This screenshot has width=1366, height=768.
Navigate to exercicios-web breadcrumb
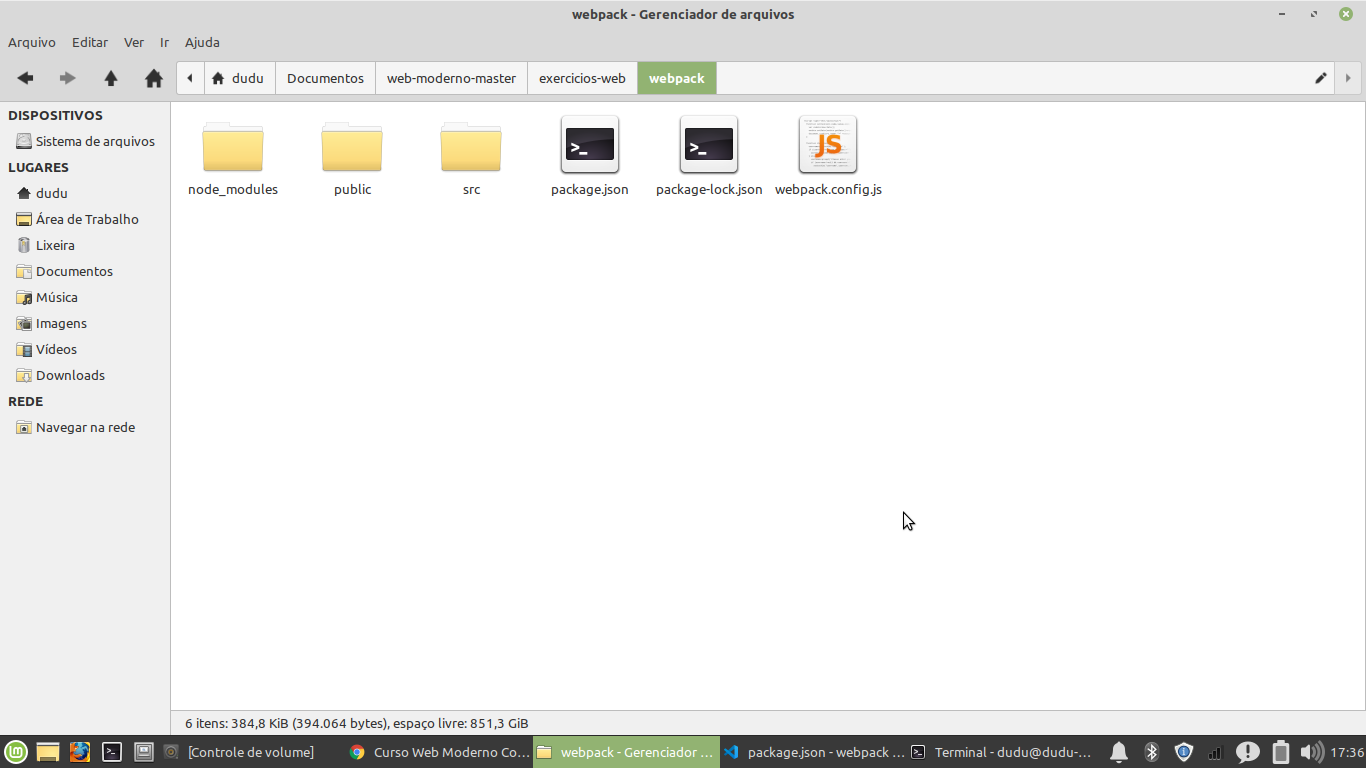(582, 78)
